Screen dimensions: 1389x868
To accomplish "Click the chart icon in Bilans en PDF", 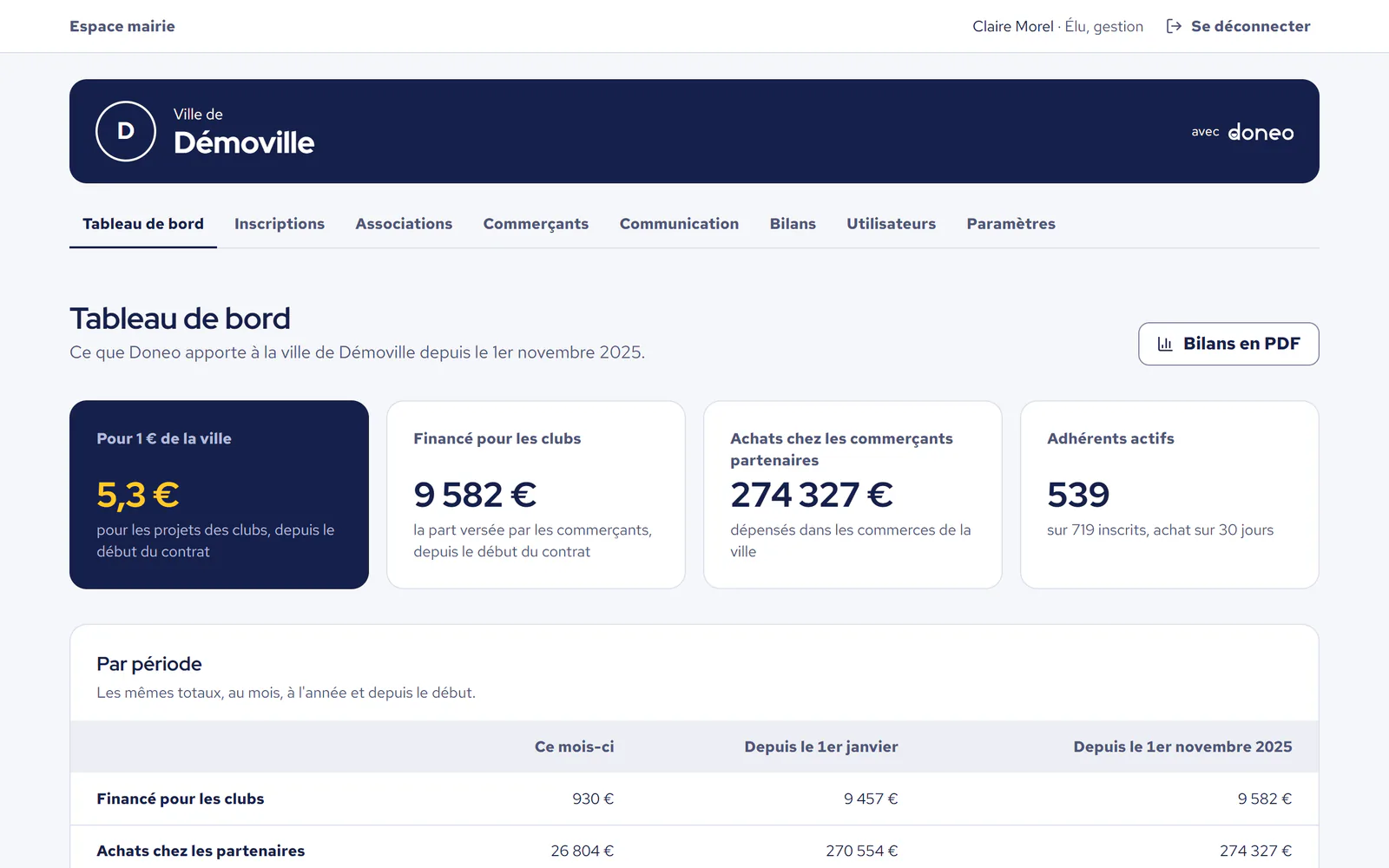I will [1165, 344].
